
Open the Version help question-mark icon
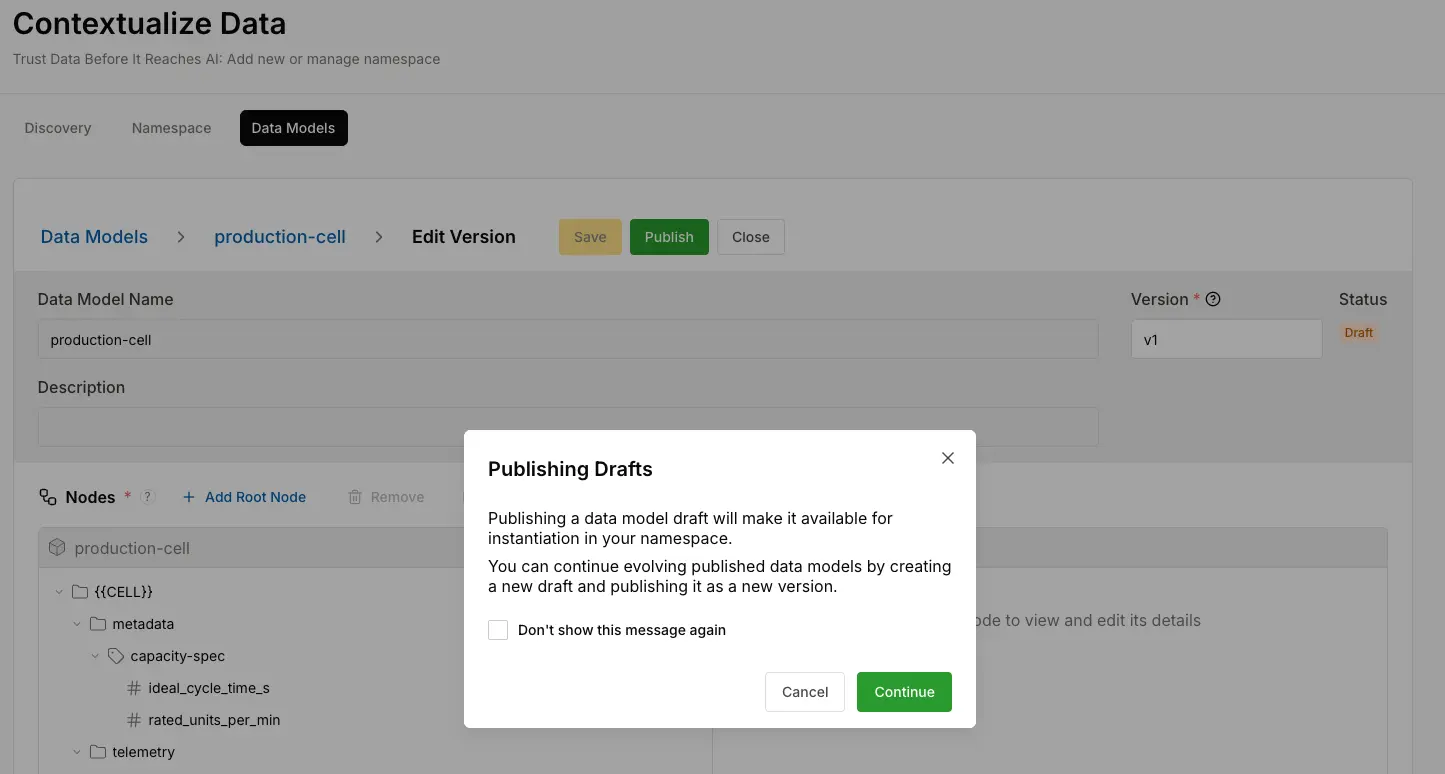(1214, 299)
